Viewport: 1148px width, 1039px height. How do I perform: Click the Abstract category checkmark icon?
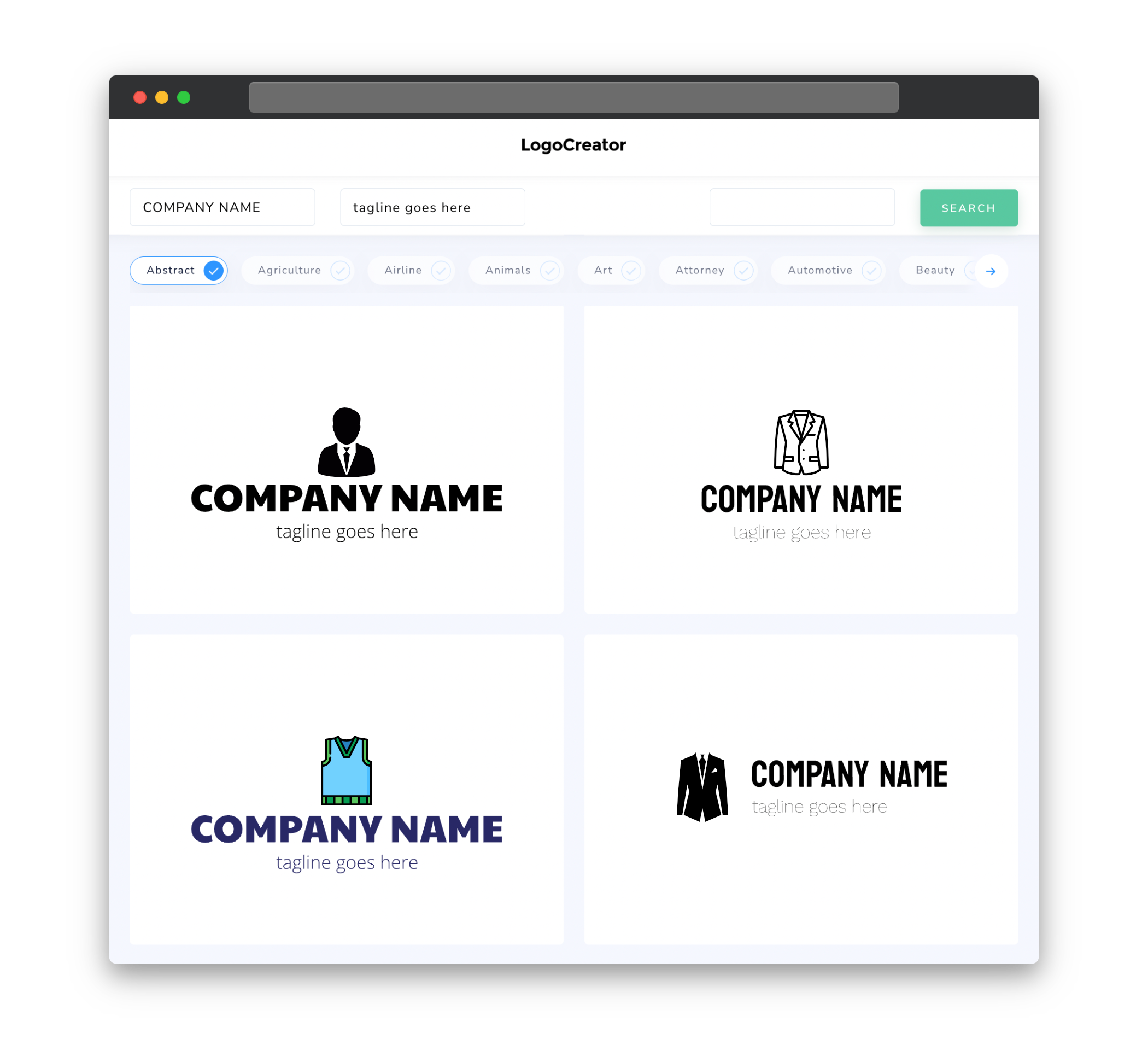point(214,270)
